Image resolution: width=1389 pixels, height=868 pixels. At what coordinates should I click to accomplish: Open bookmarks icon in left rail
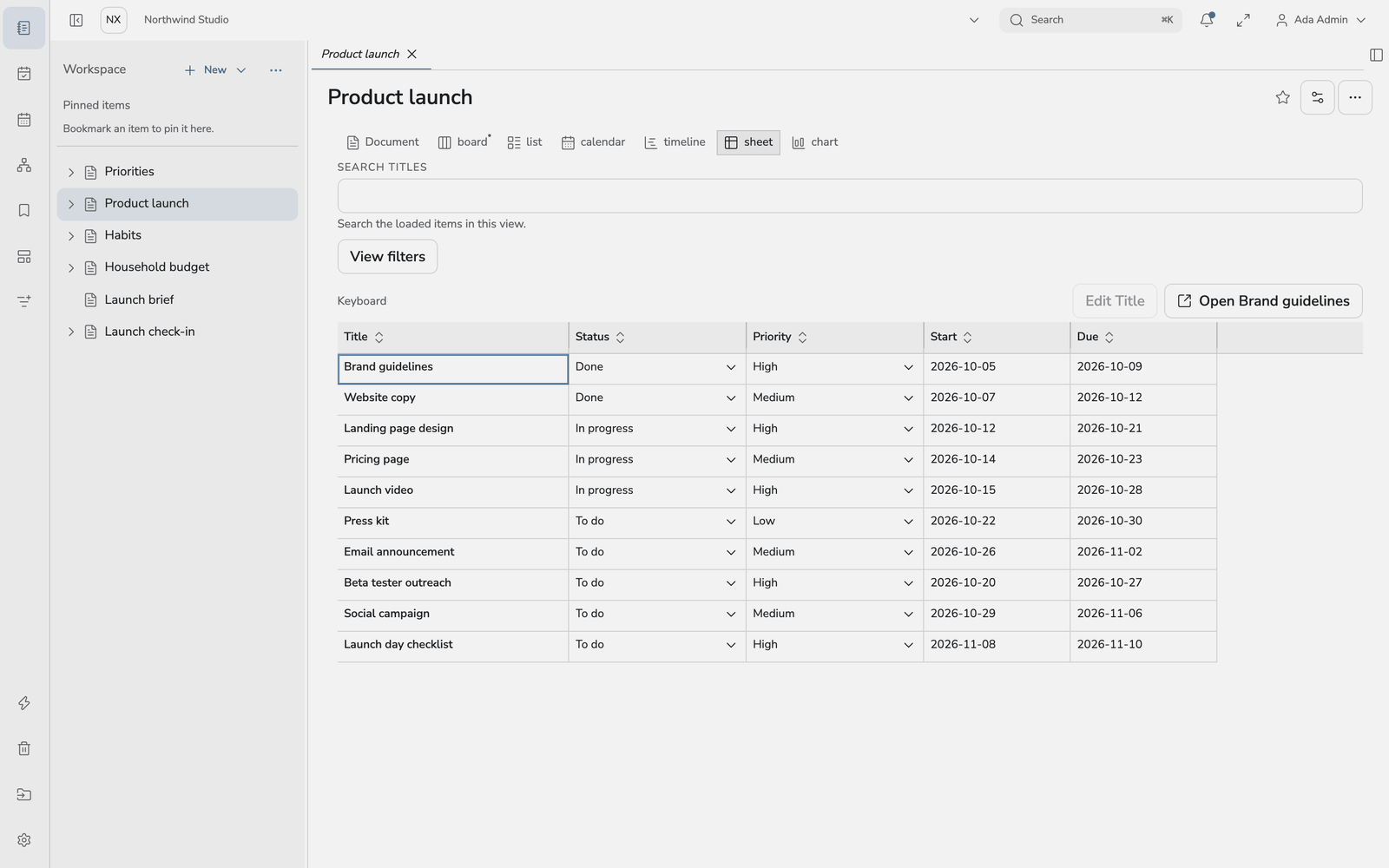[24, 210]
